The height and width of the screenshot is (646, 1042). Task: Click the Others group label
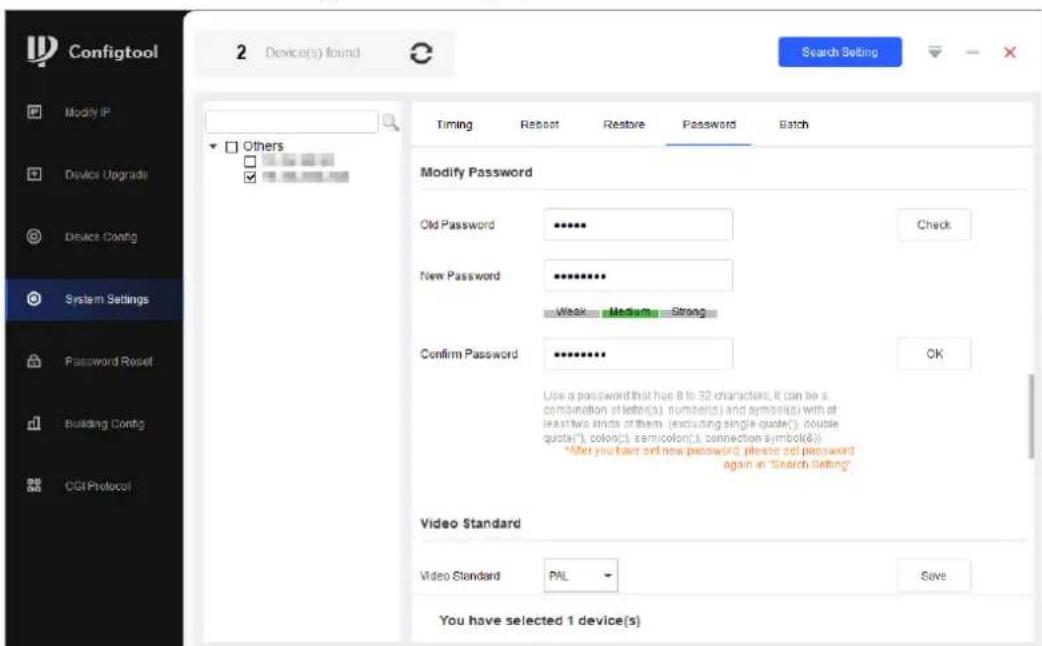262,146
